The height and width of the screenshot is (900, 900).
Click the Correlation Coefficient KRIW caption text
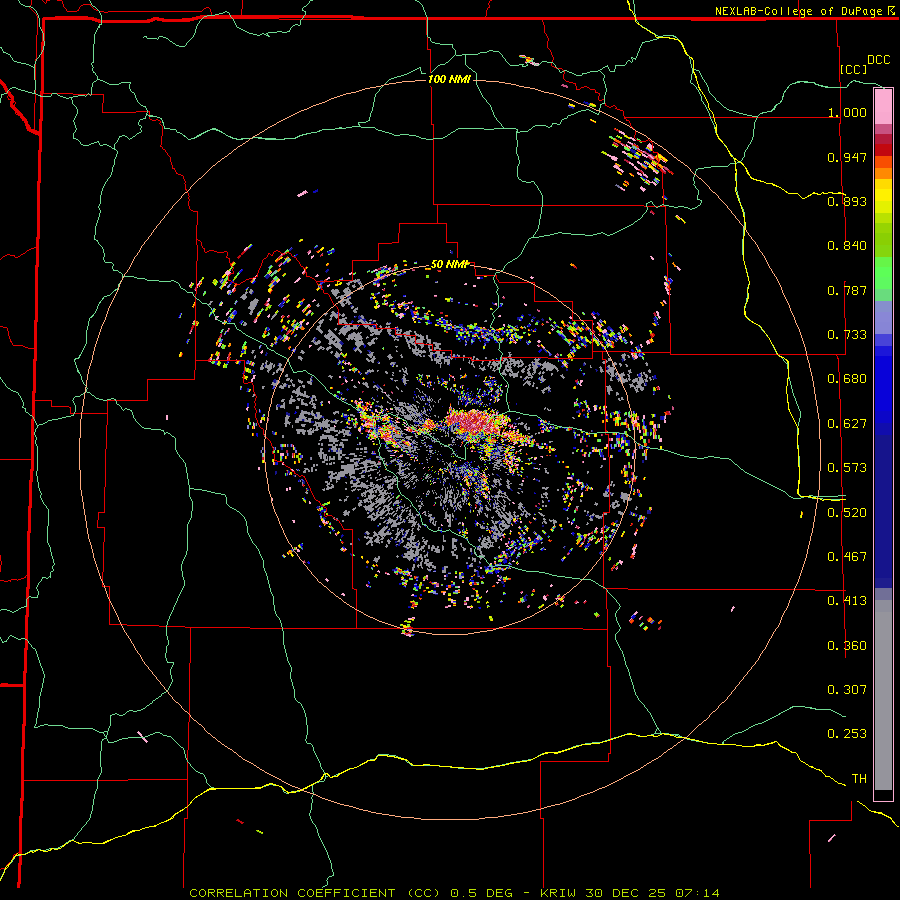454,893
